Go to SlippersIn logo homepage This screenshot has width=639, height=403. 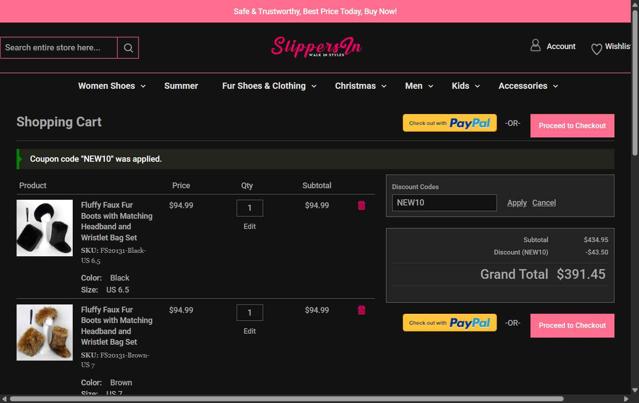pos(316,46)
